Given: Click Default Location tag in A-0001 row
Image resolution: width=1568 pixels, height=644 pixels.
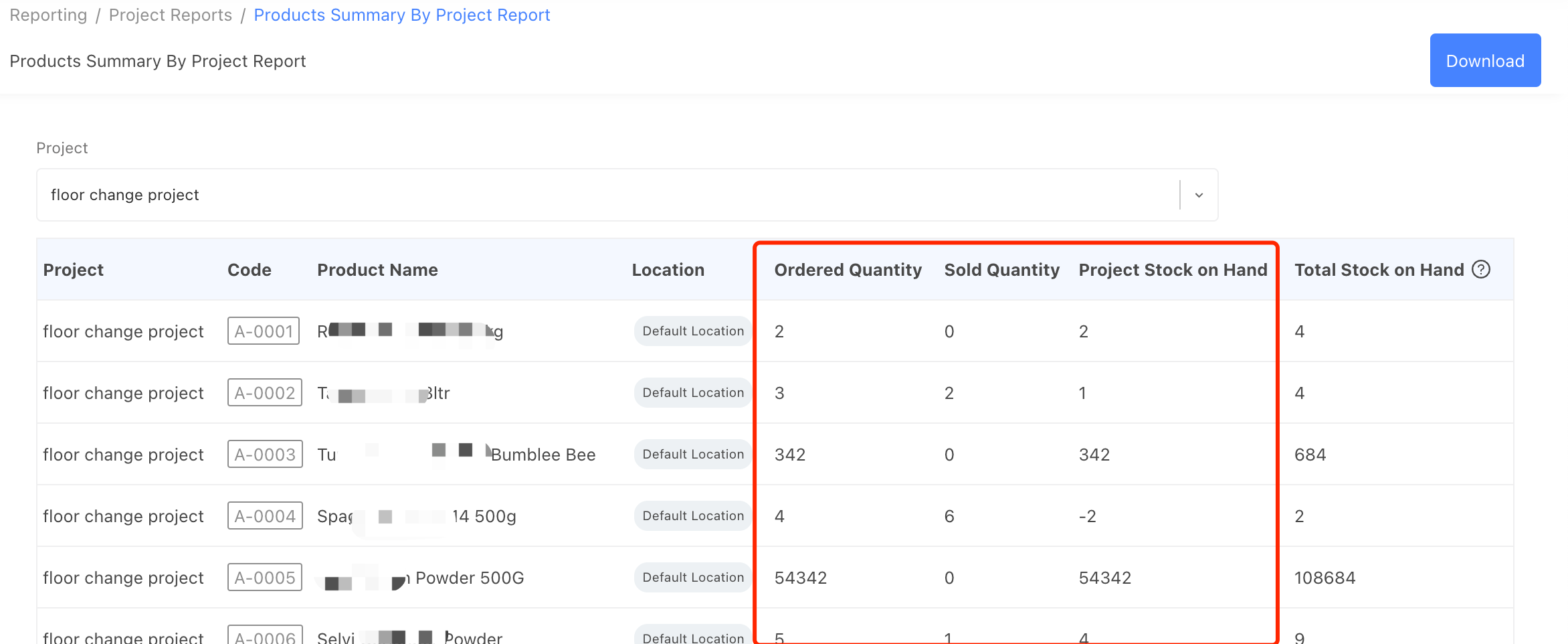Looking at the screenshot, I should (692, 331).
